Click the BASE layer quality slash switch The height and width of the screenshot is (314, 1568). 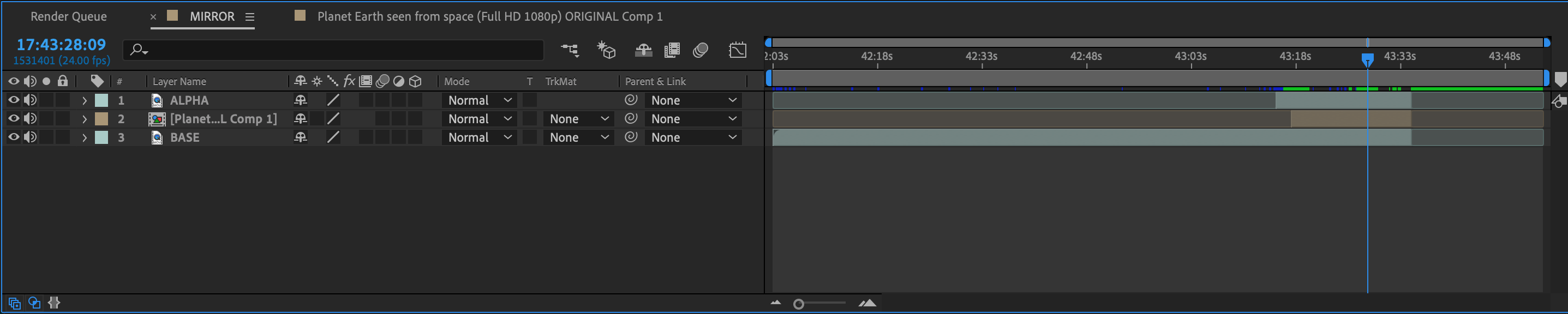click(x=333, y=137)
